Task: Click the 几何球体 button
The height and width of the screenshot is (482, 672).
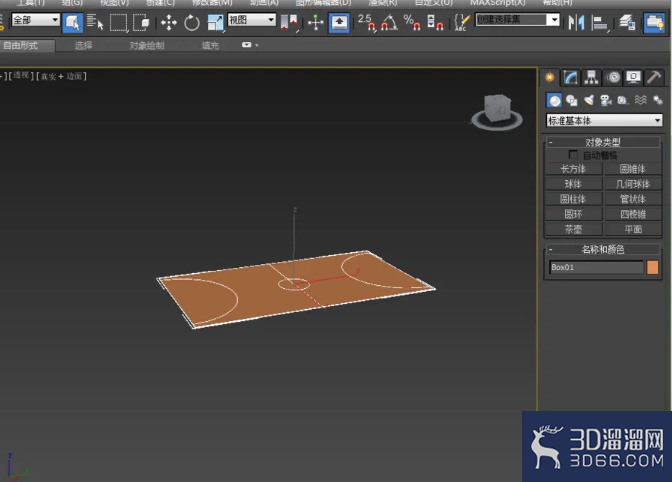Action: [x=633, y=184]
